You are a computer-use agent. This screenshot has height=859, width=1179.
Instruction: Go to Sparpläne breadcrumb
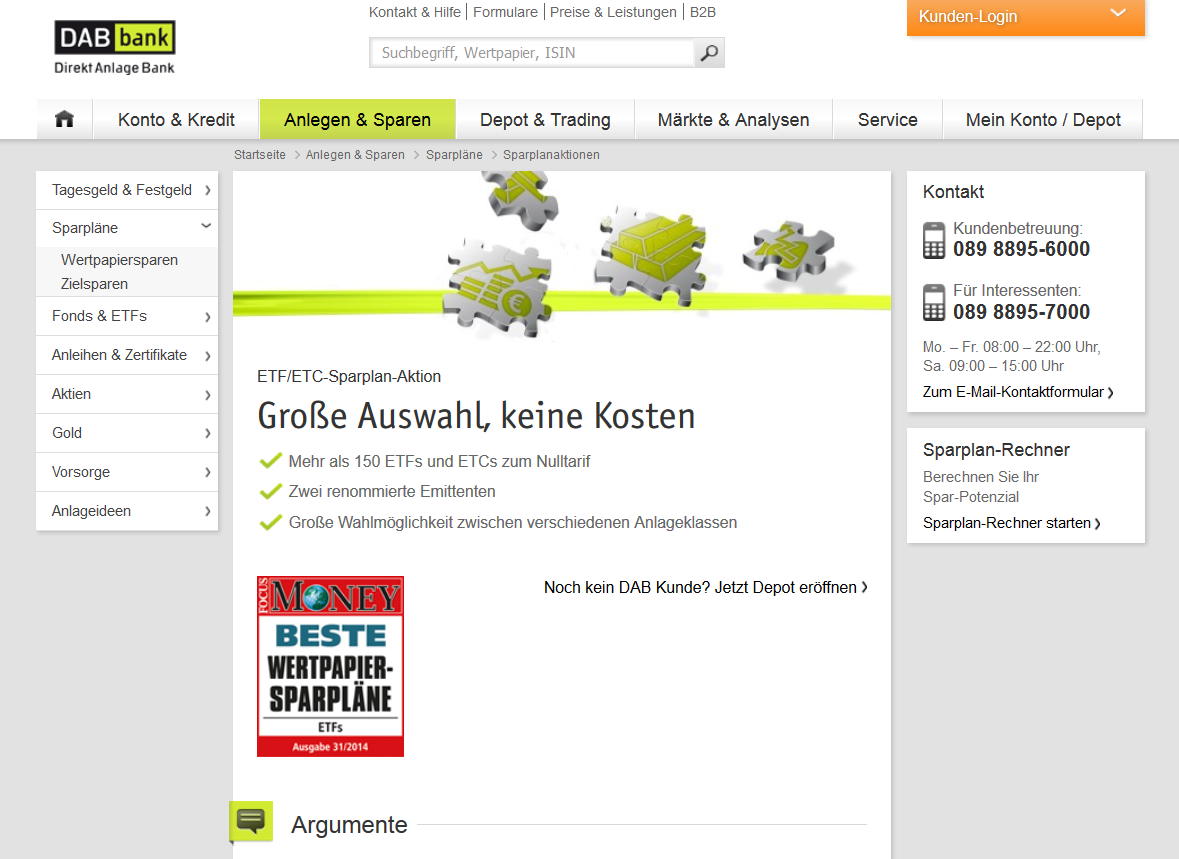(454, 154)
